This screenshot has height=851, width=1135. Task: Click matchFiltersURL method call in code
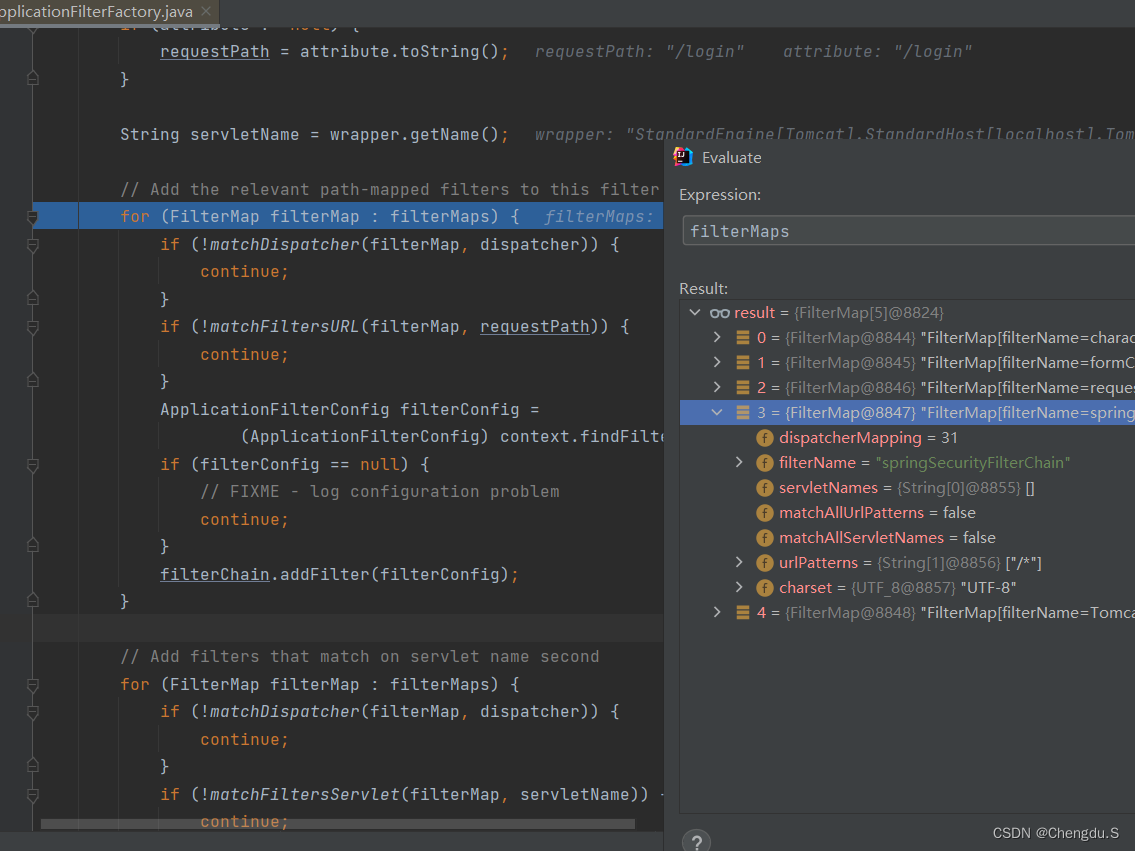(x=284, y=326)
